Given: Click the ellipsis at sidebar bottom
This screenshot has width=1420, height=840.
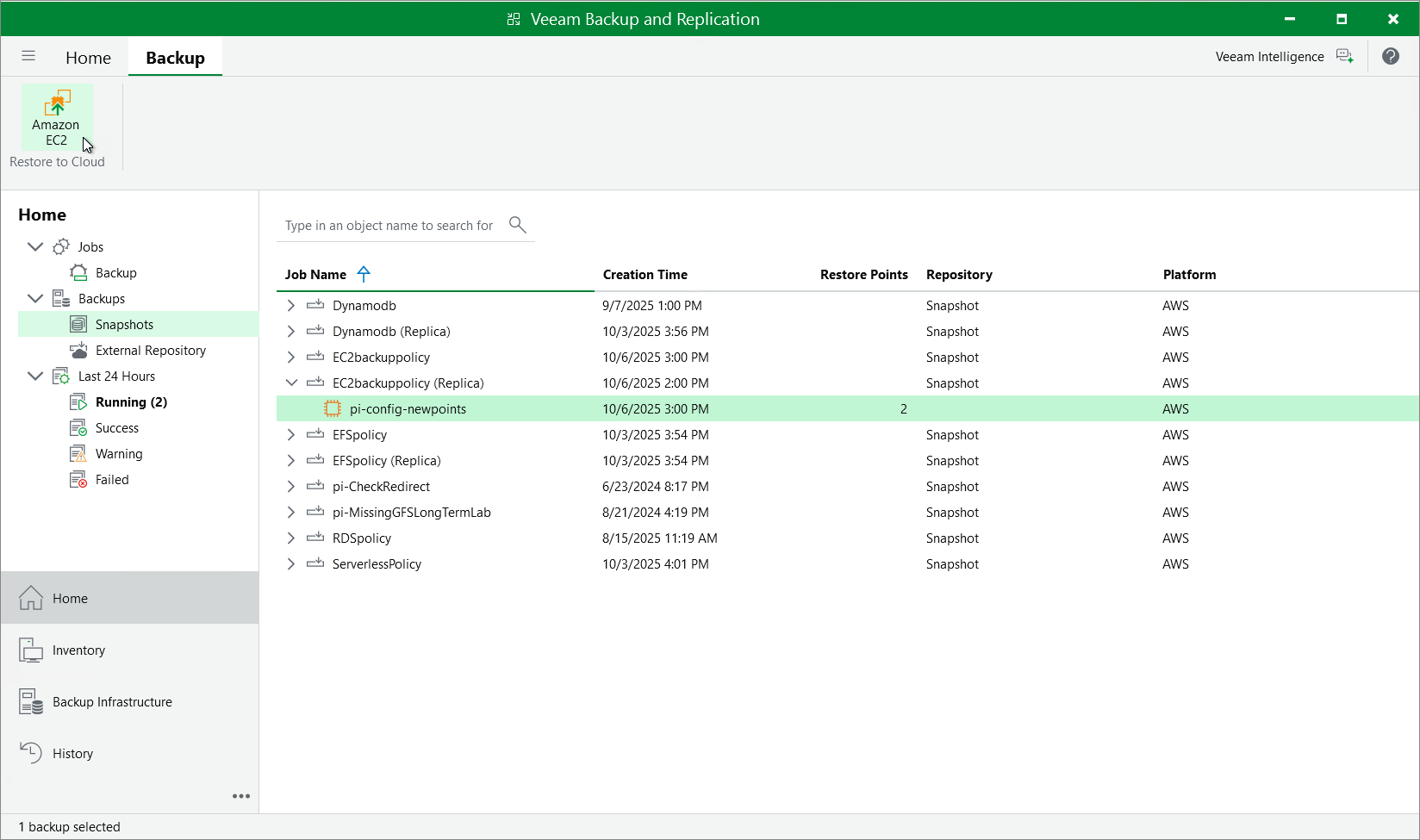Looking at the screenshot, I should [x=240, y=796].
